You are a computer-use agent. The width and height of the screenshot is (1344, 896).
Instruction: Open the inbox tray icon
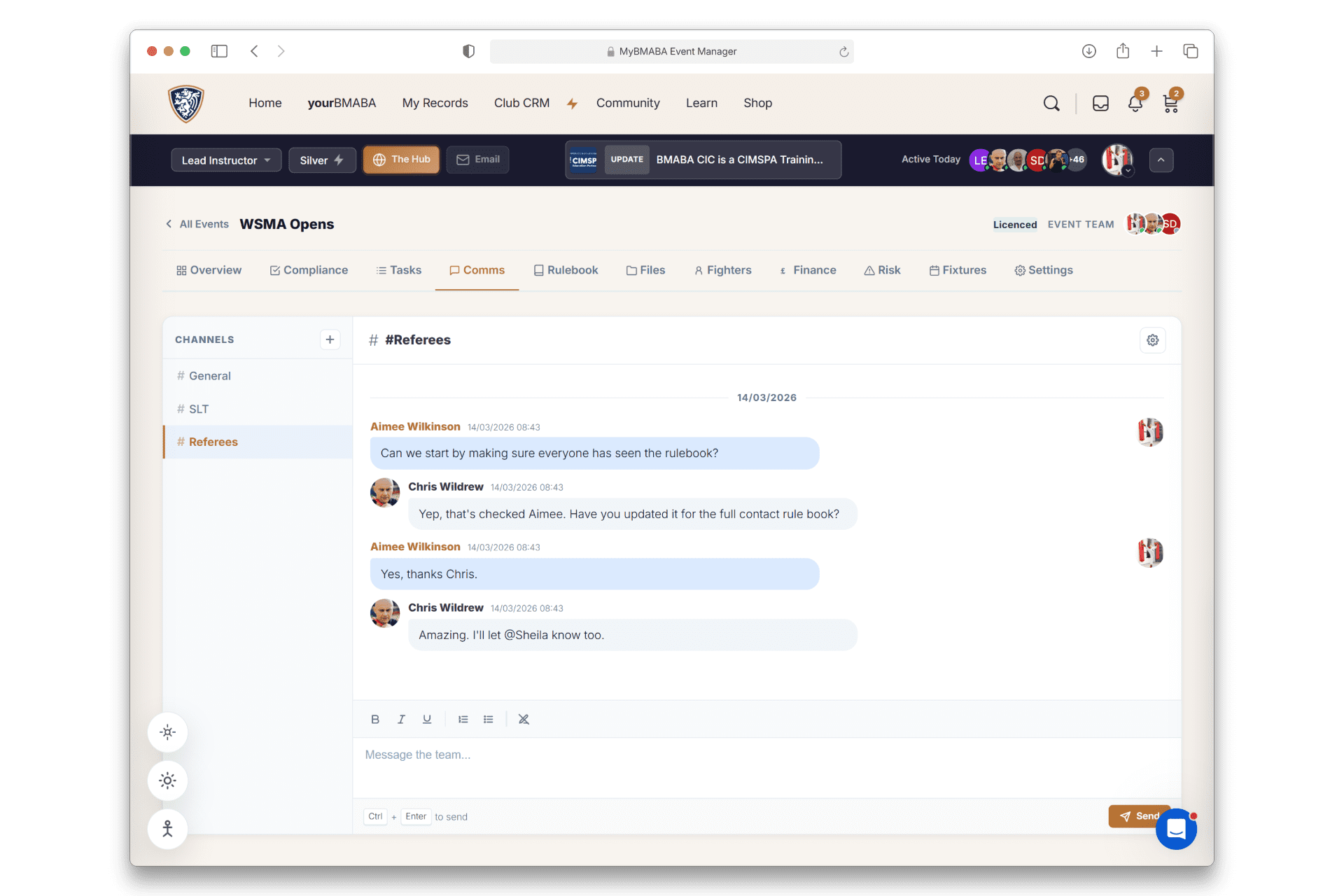tap(1100, 104)
